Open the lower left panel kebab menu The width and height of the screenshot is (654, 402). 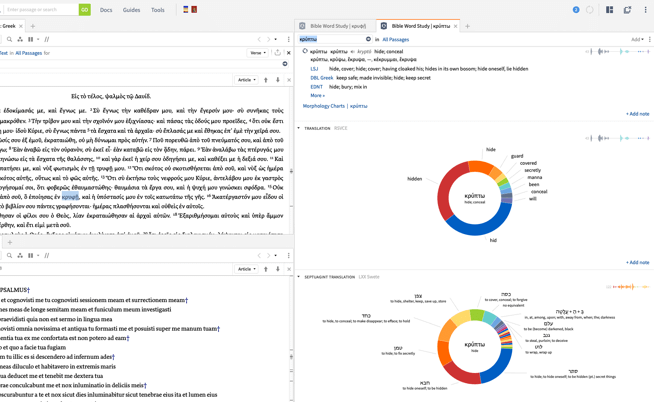click(288, 255)
